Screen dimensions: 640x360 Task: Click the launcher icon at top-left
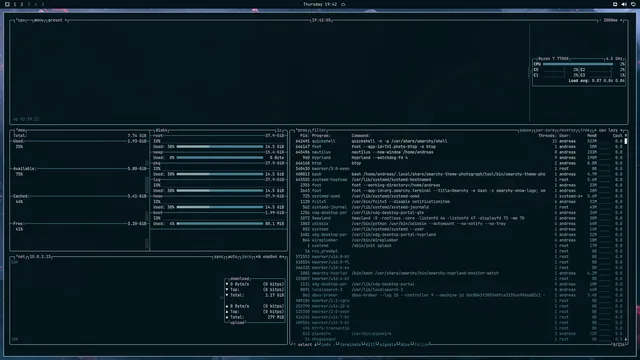coord(7,4)
